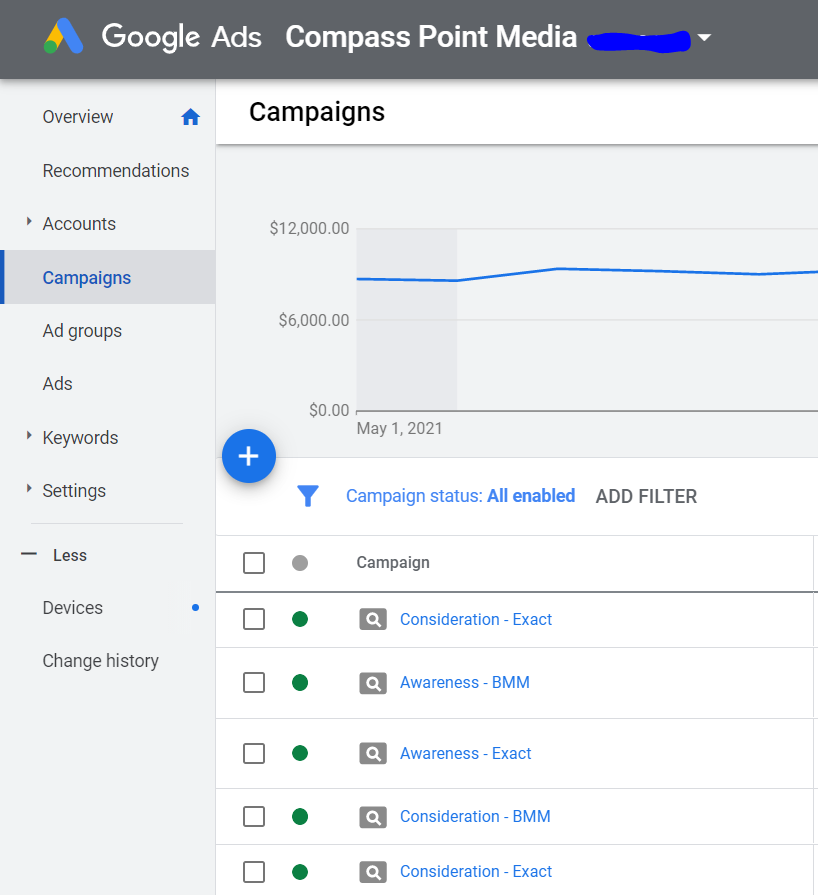Check the checkbox for Awareness - BMM
The image size is (818, 895).
tap(253, 683)
